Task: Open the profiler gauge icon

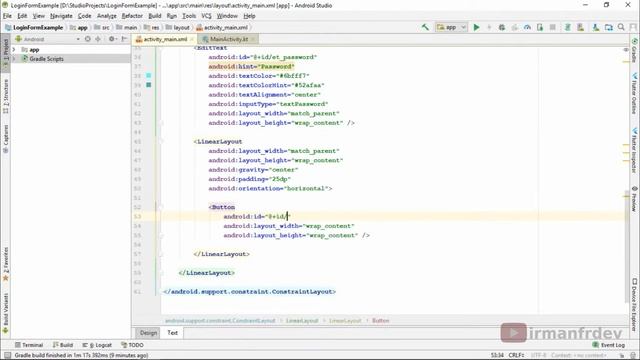Action: click(527, 27)
